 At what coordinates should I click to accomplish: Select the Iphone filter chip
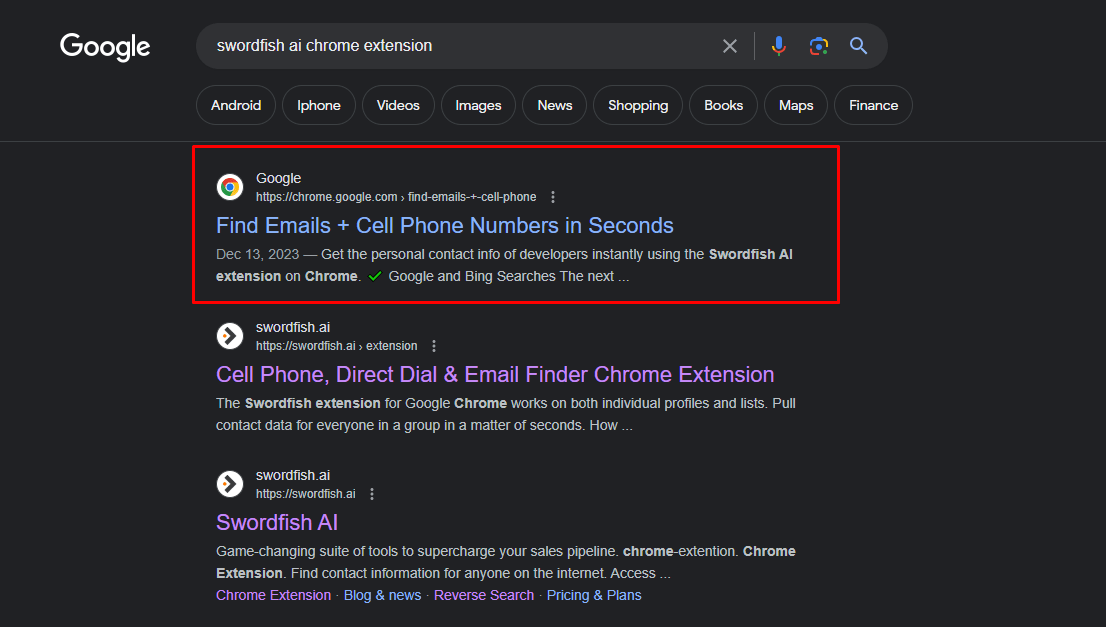click(319, 105)
